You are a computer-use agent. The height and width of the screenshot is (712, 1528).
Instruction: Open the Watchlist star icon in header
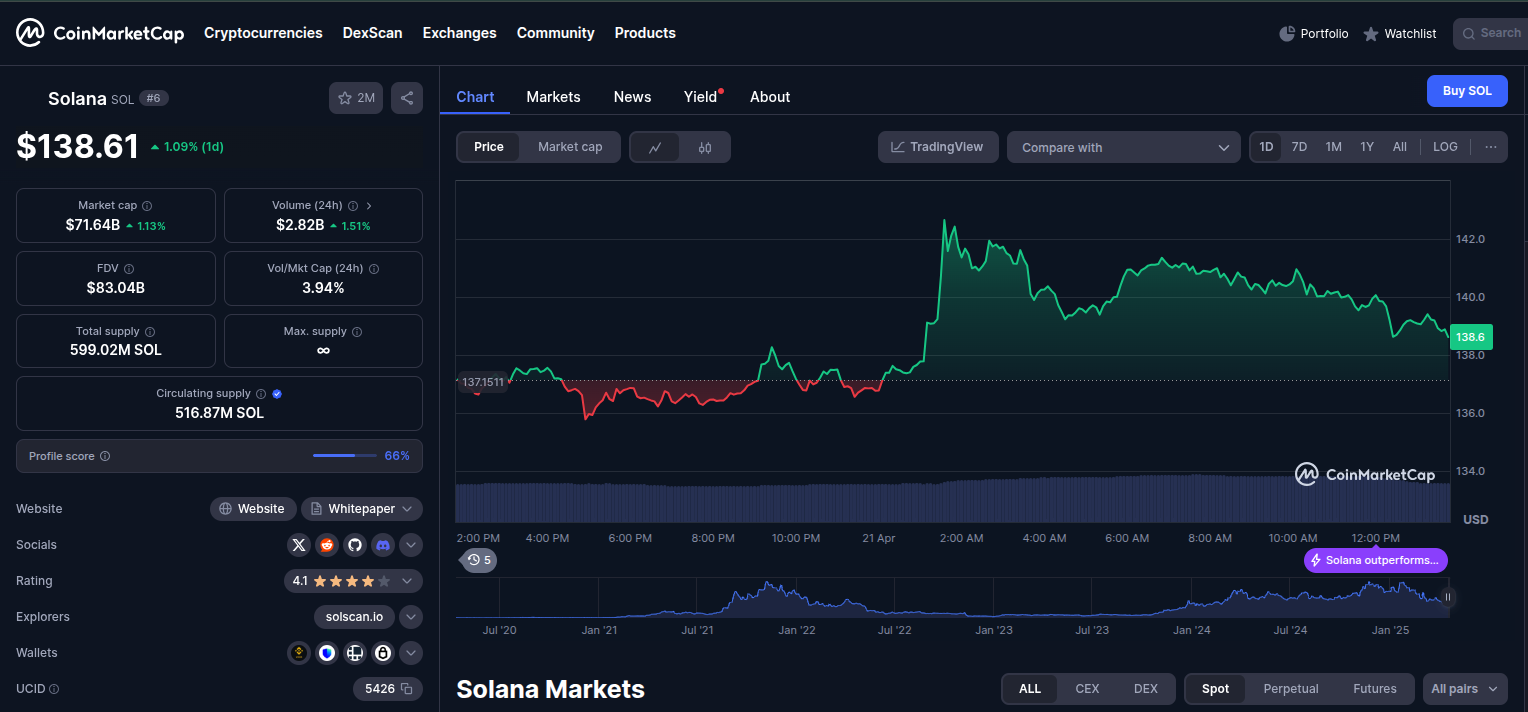1371,34
